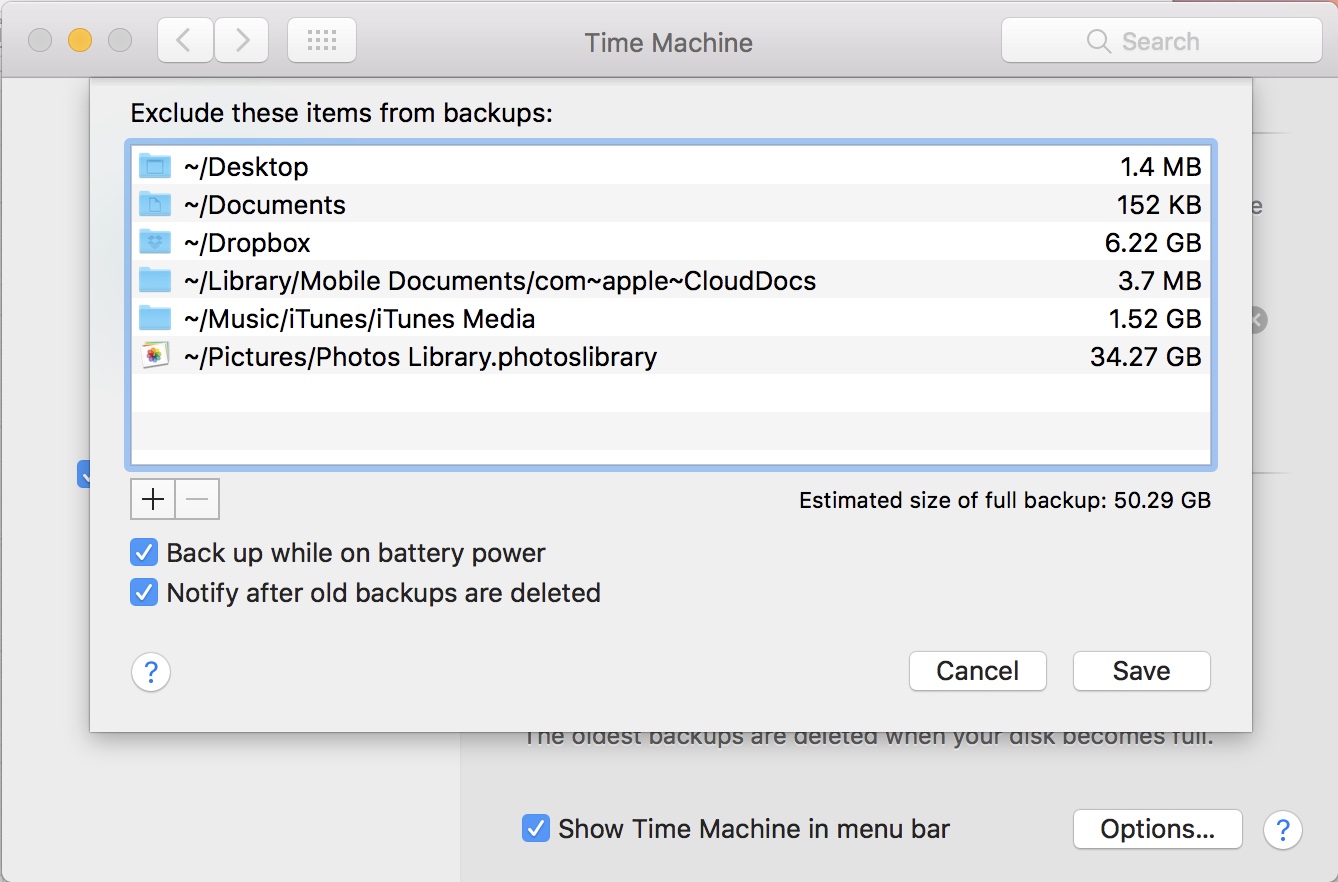Cancel the exclusion changes
The height and width of the screenshot is (882, 1338).
pos(978,671)
